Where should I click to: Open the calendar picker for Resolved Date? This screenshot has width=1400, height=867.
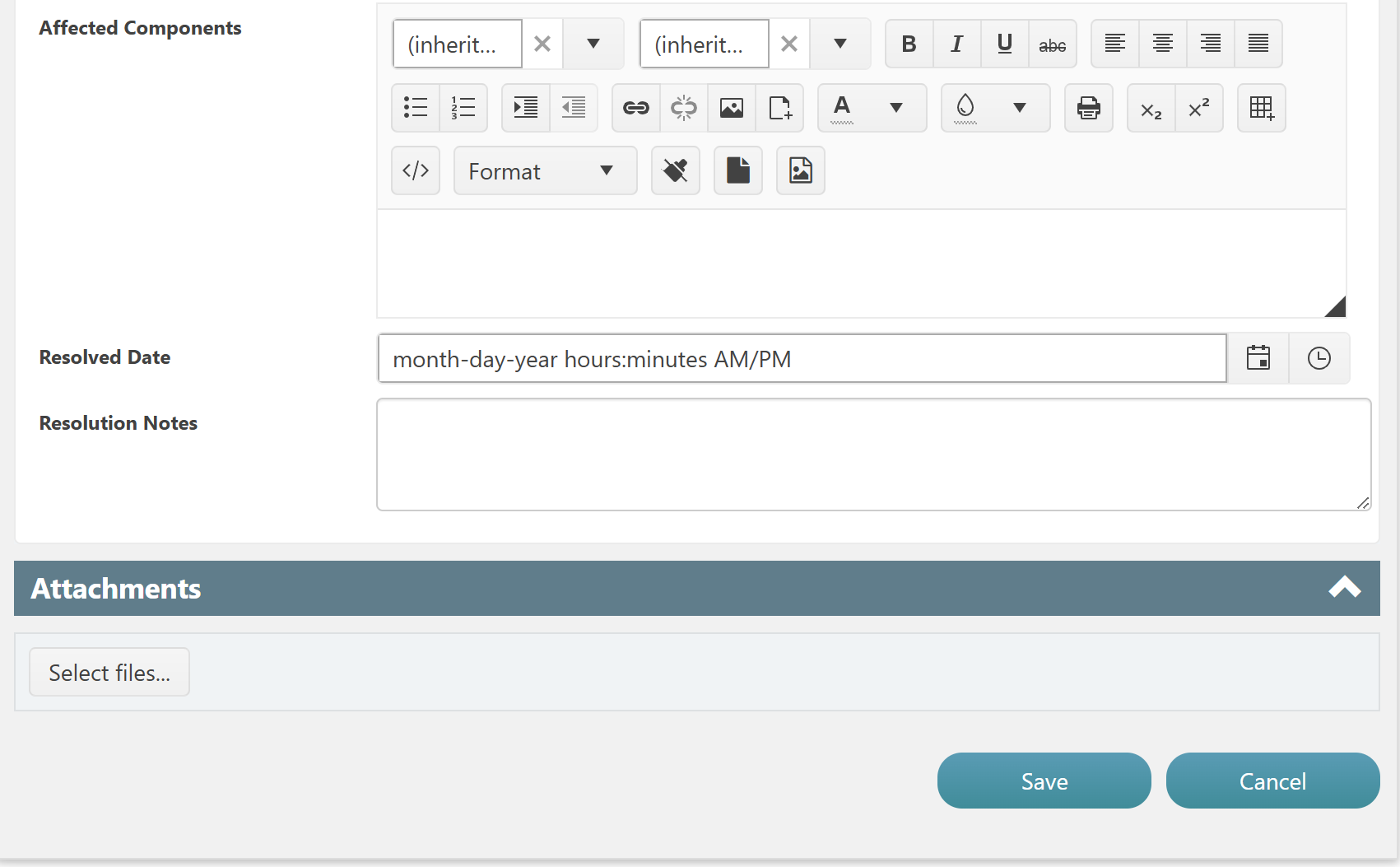1258,357
